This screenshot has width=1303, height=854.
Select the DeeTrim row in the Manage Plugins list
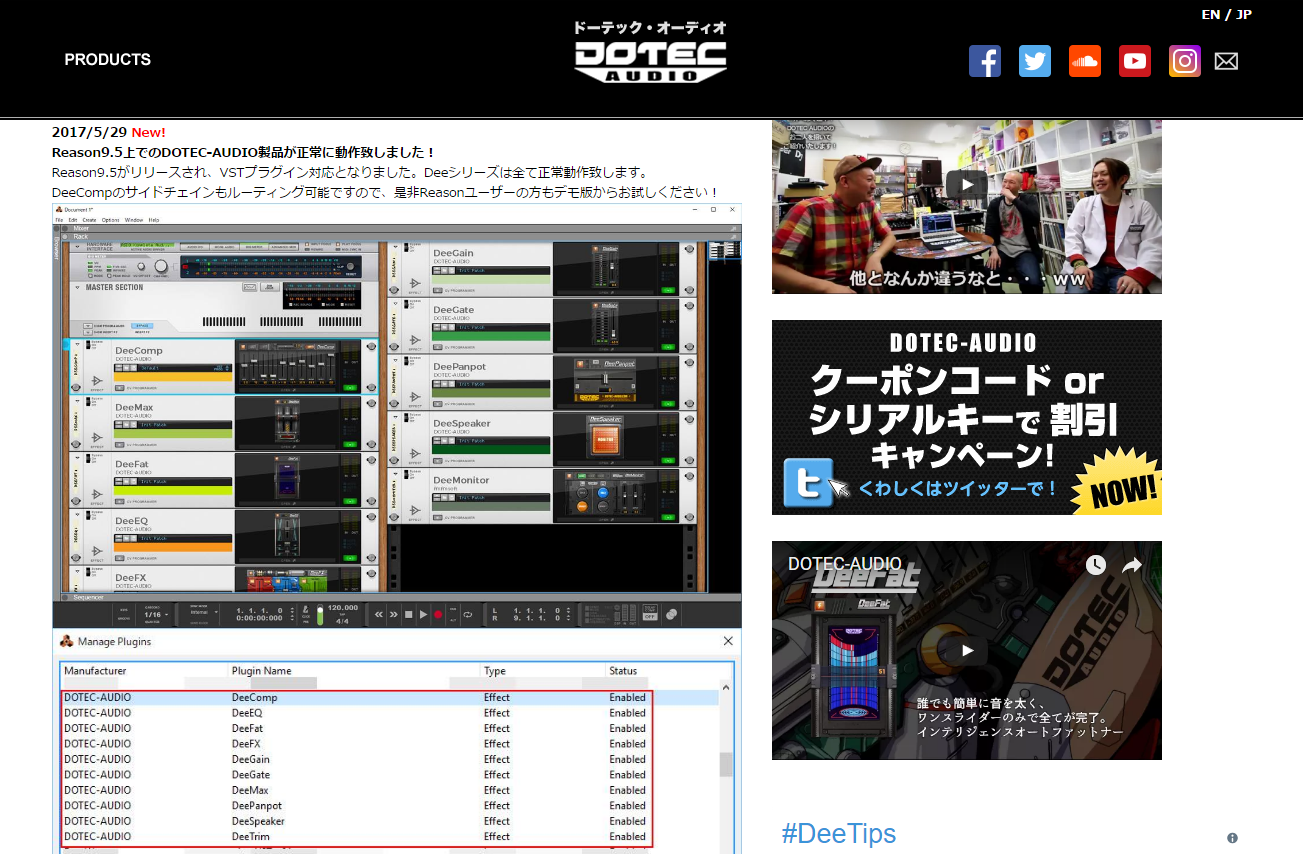click(x=390, y=836)
